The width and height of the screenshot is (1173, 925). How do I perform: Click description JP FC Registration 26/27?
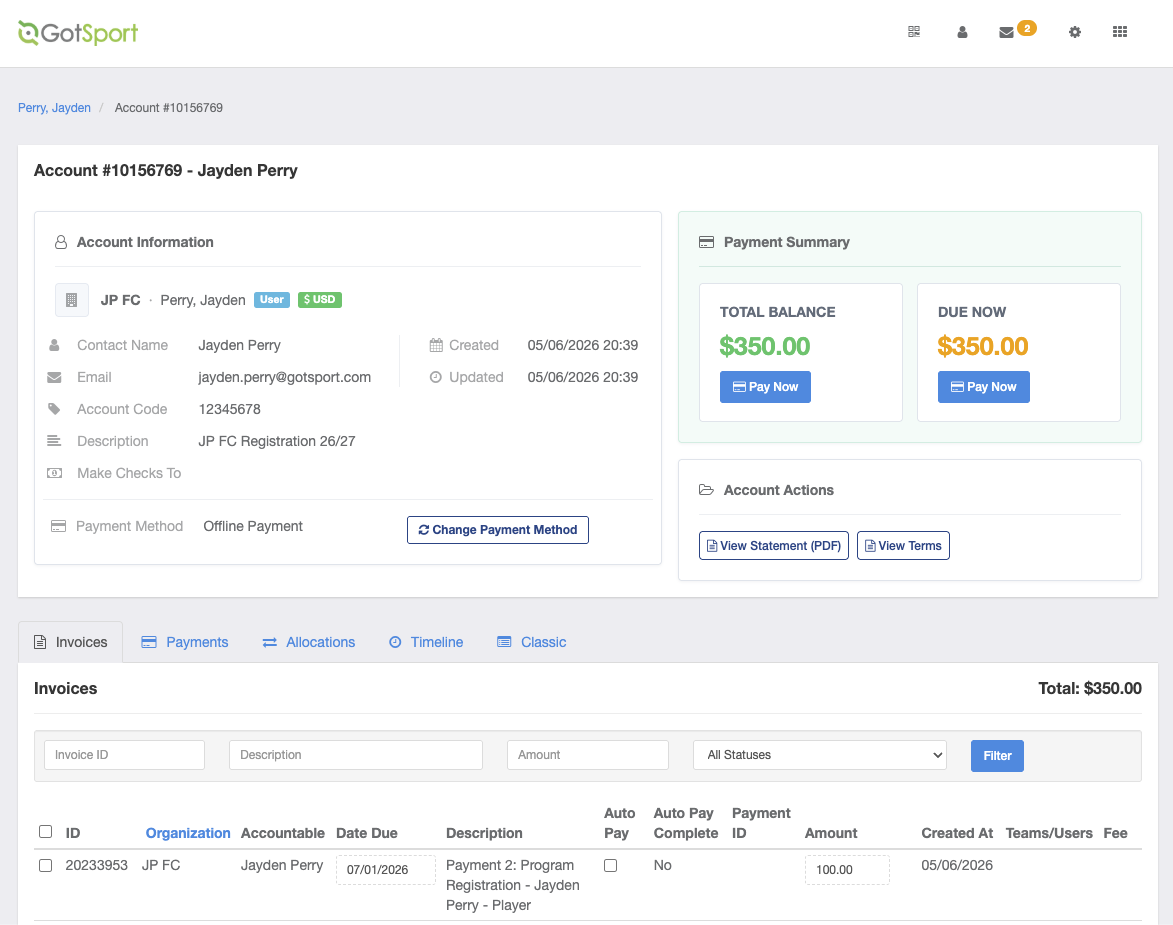(x=277, y=441)
